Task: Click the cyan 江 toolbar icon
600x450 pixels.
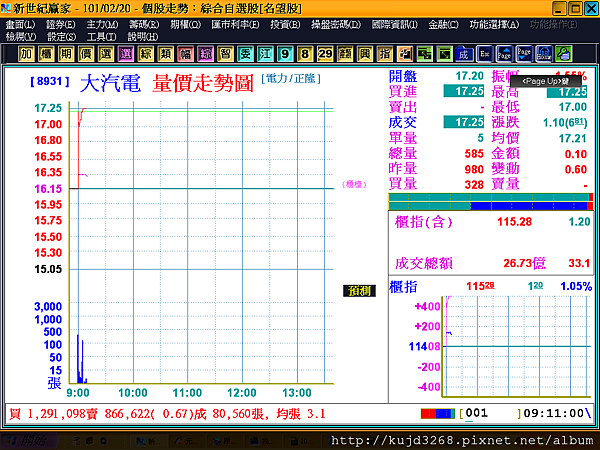Action: [265, 54]
